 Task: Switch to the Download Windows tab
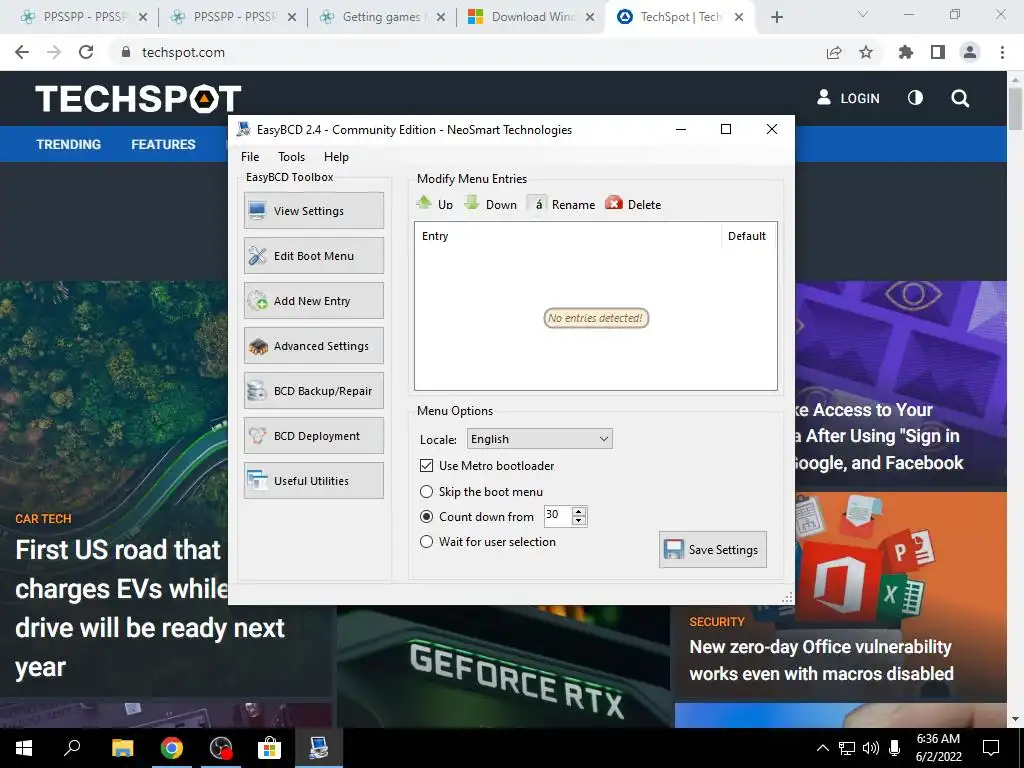pyautogui.click(x=532, y=17)
